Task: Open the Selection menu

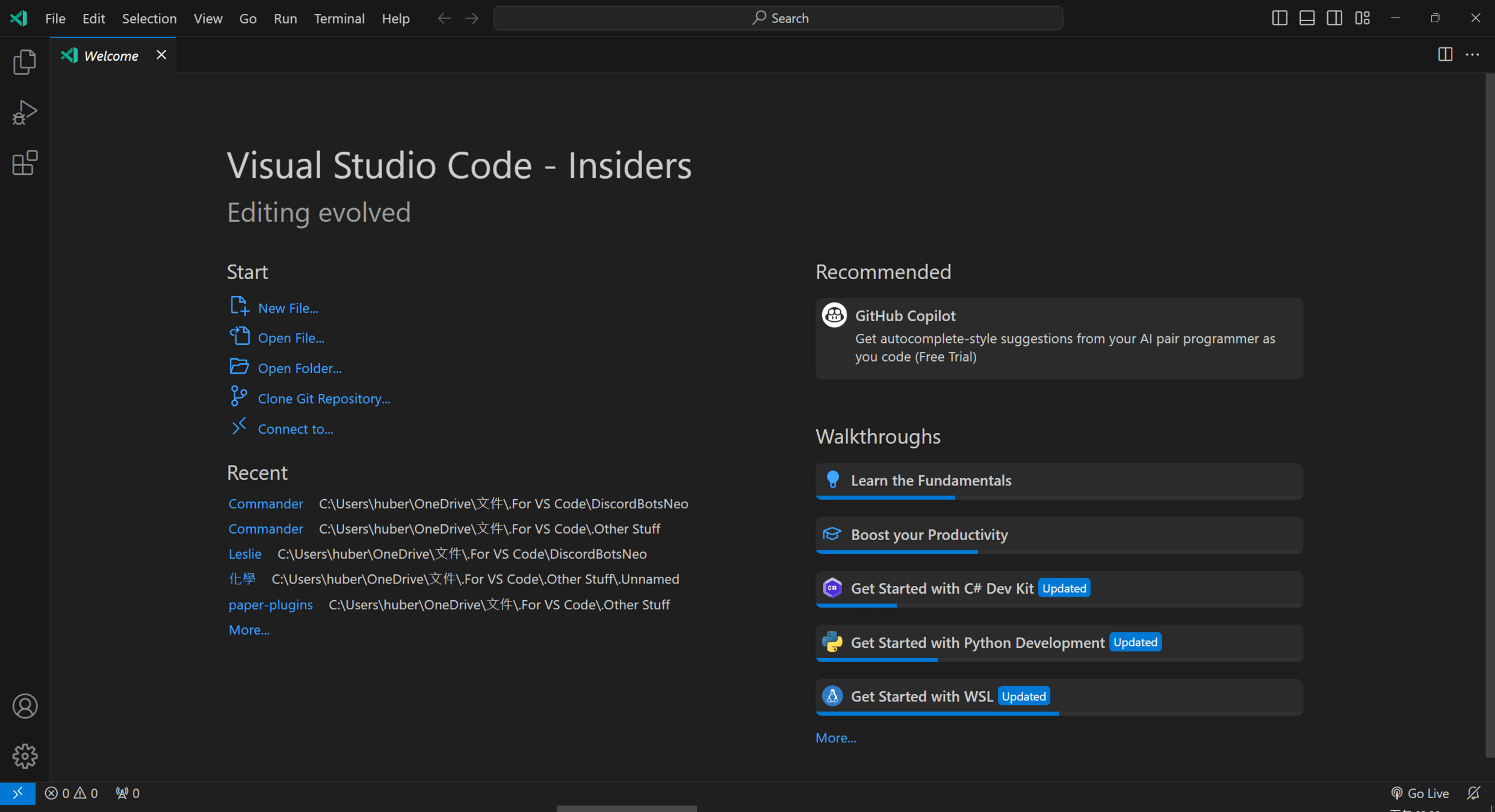Action: (149, 18)
